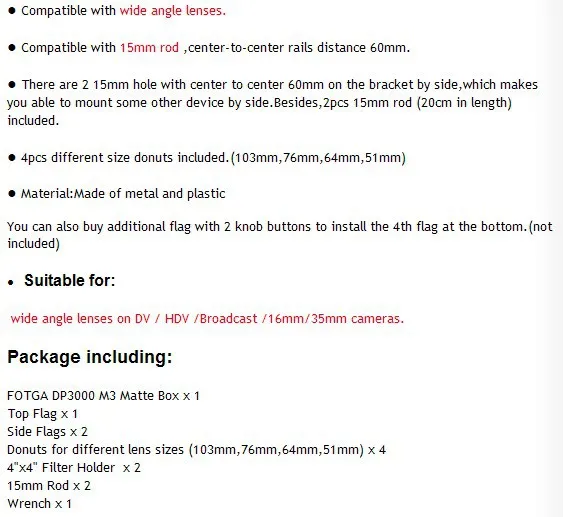
Task: Click the 'Side Flags x 2' line
Action: click(47, 432)
